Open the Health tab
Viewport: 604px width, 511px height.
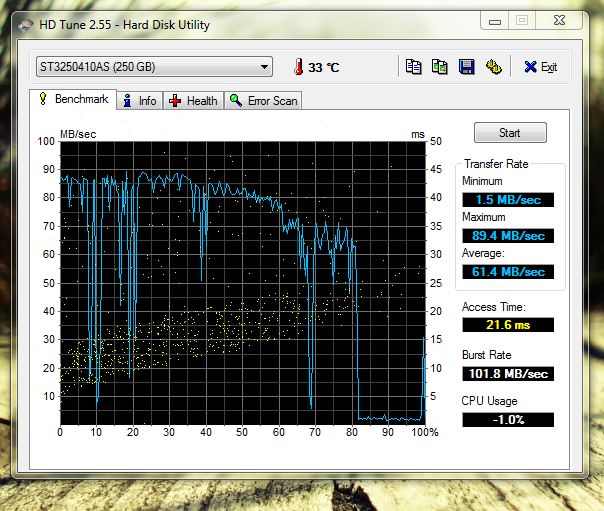[x=193, y=101]
